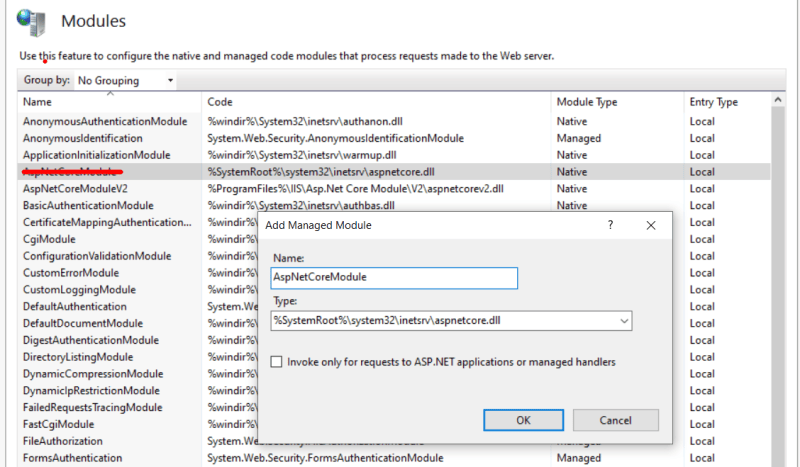Select the CgiModule list entry
Viewport: 800px width, 467px height.
(x=49, y=239)
